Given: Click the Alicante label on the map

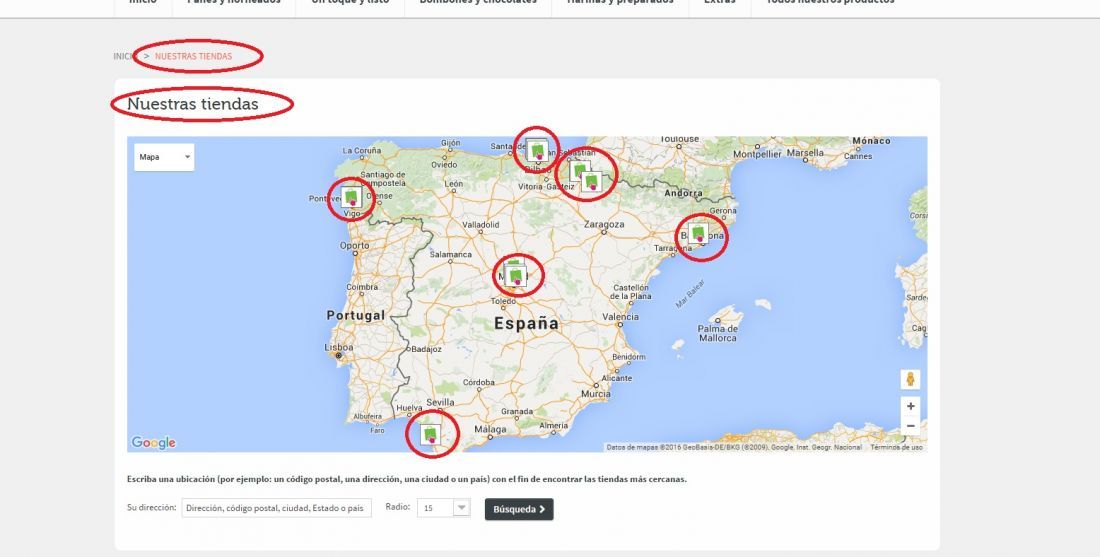Looking at the screenshot, I should (617, 378).
